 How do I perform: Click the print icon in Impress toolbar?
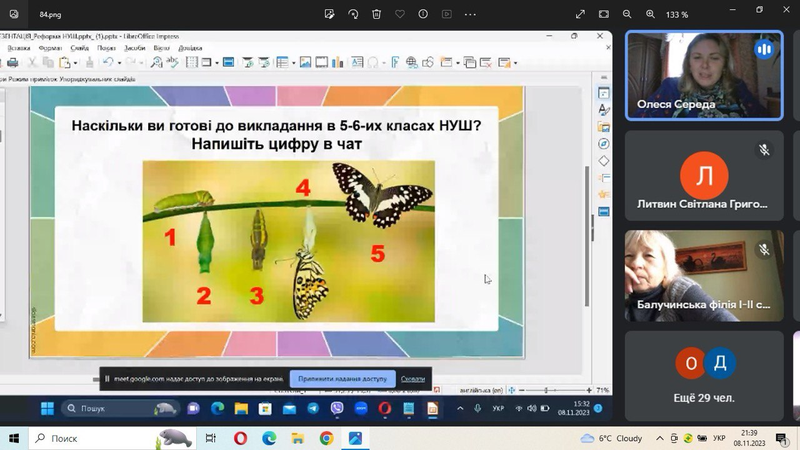[x=13, y=62]
